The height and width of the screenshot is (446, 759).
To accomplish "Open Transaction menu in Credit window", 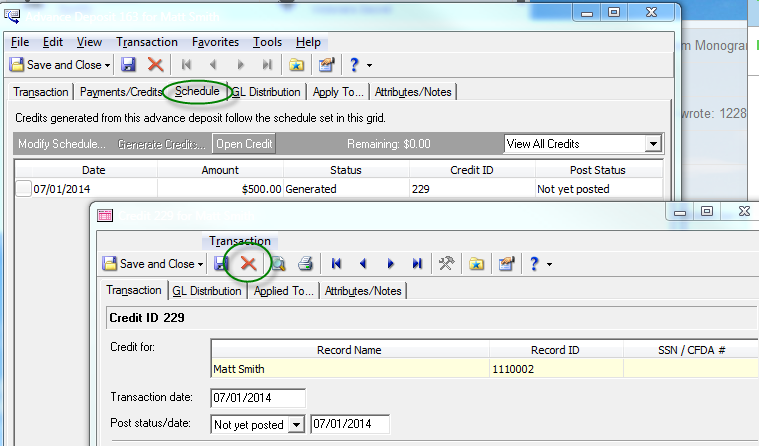I will (240, 241).
